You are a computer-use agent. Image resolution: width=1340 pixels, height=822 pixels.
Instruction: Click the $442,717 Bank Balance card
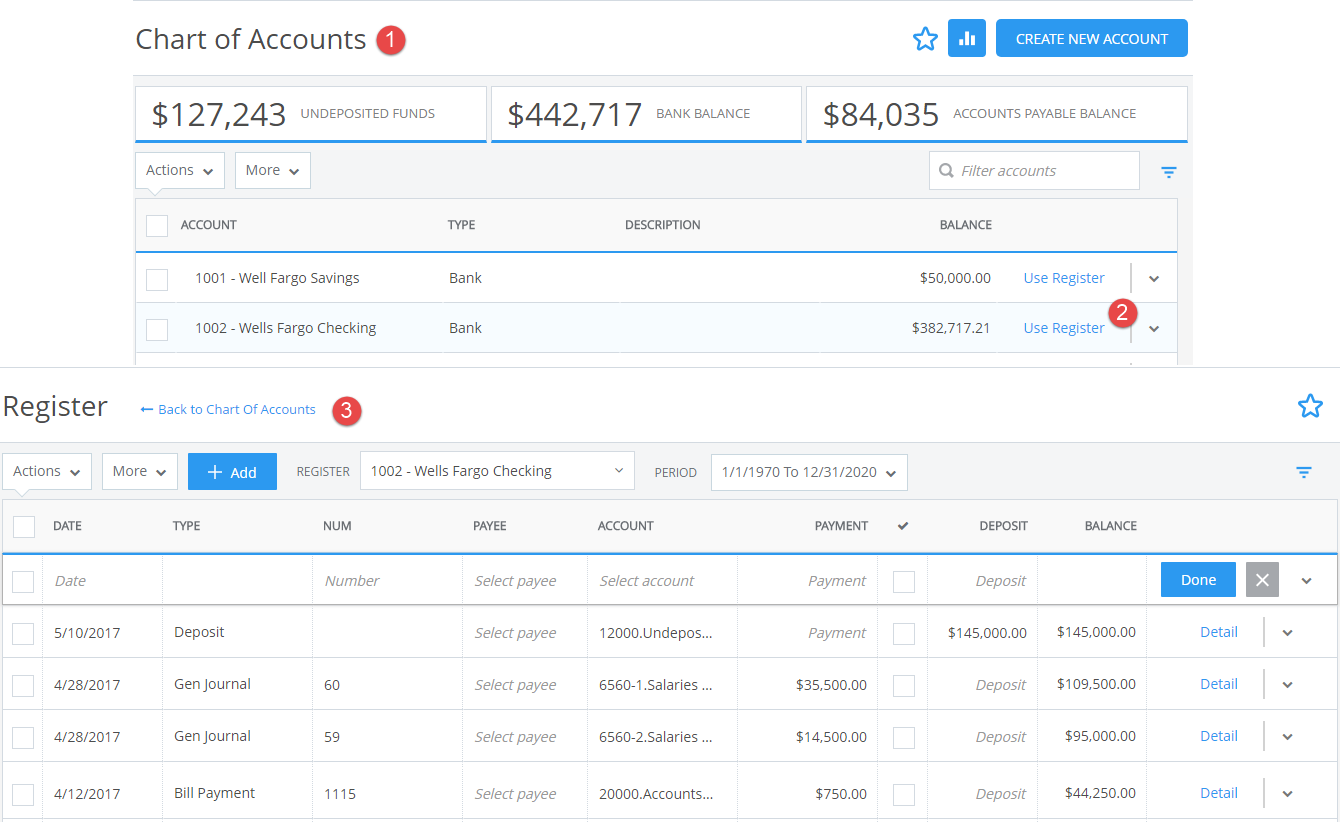pyautogui.click(x=646, y=114)
